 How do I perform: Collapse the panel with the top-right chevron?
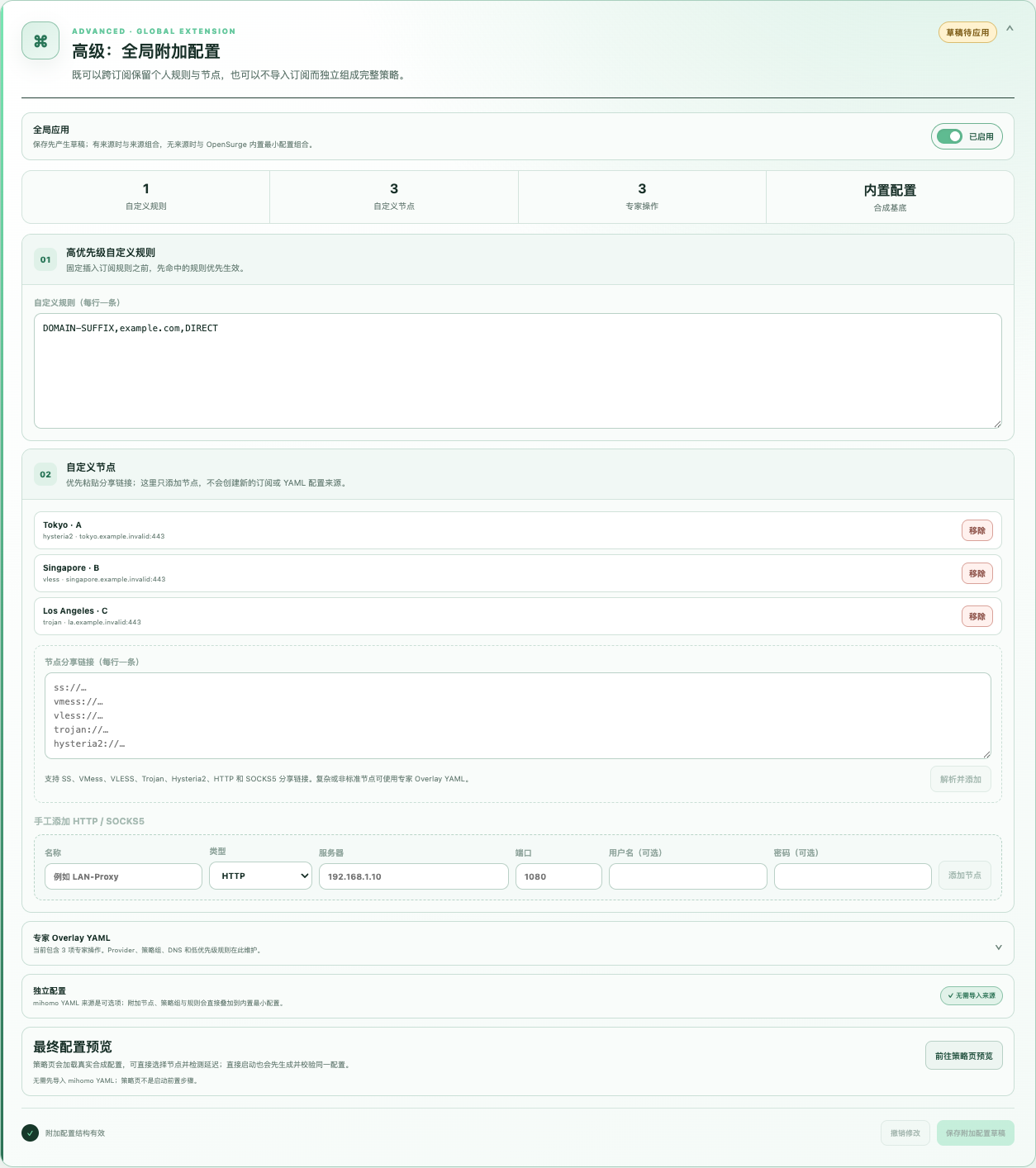pyautogui.click(x=1010, y=29)
